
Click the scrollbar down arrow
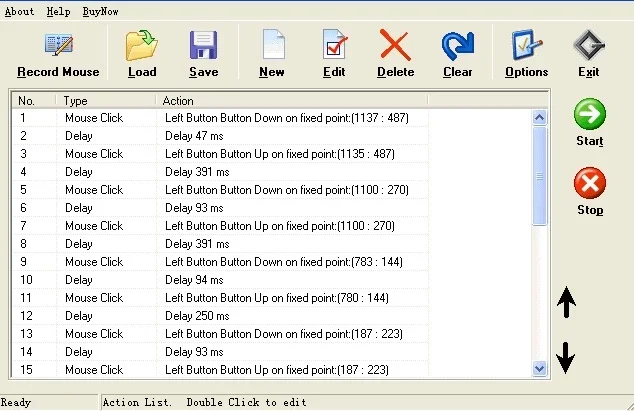coord(539,369)
